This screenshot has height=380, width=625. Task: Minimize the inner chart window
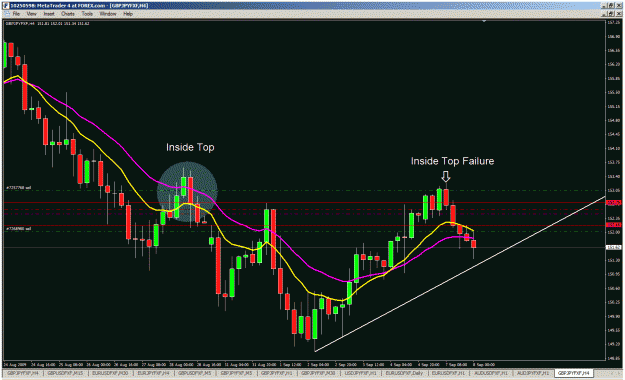point(605,14)
